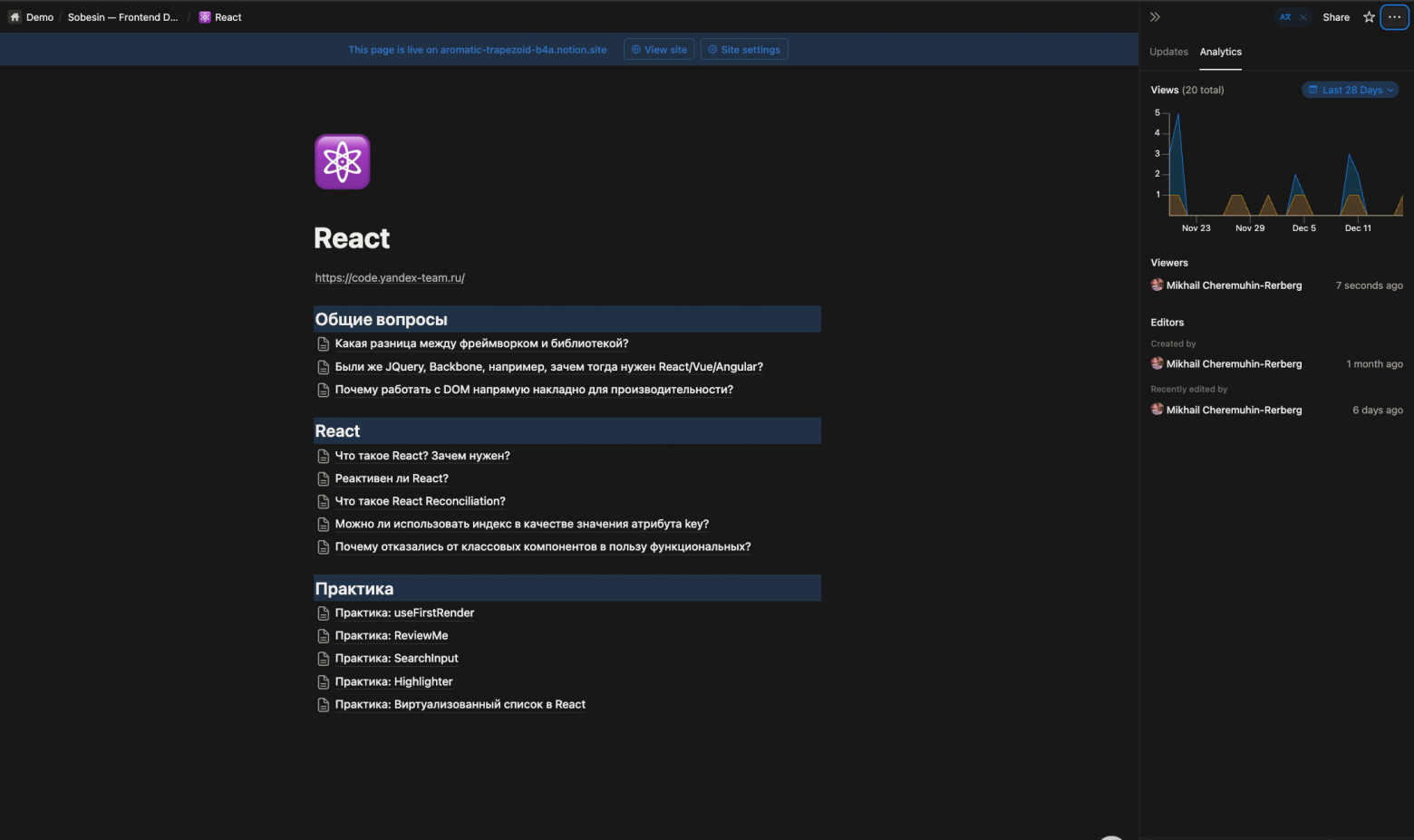
Task: Click the 1 month ago timestamp
Action: click(1374, 364)
